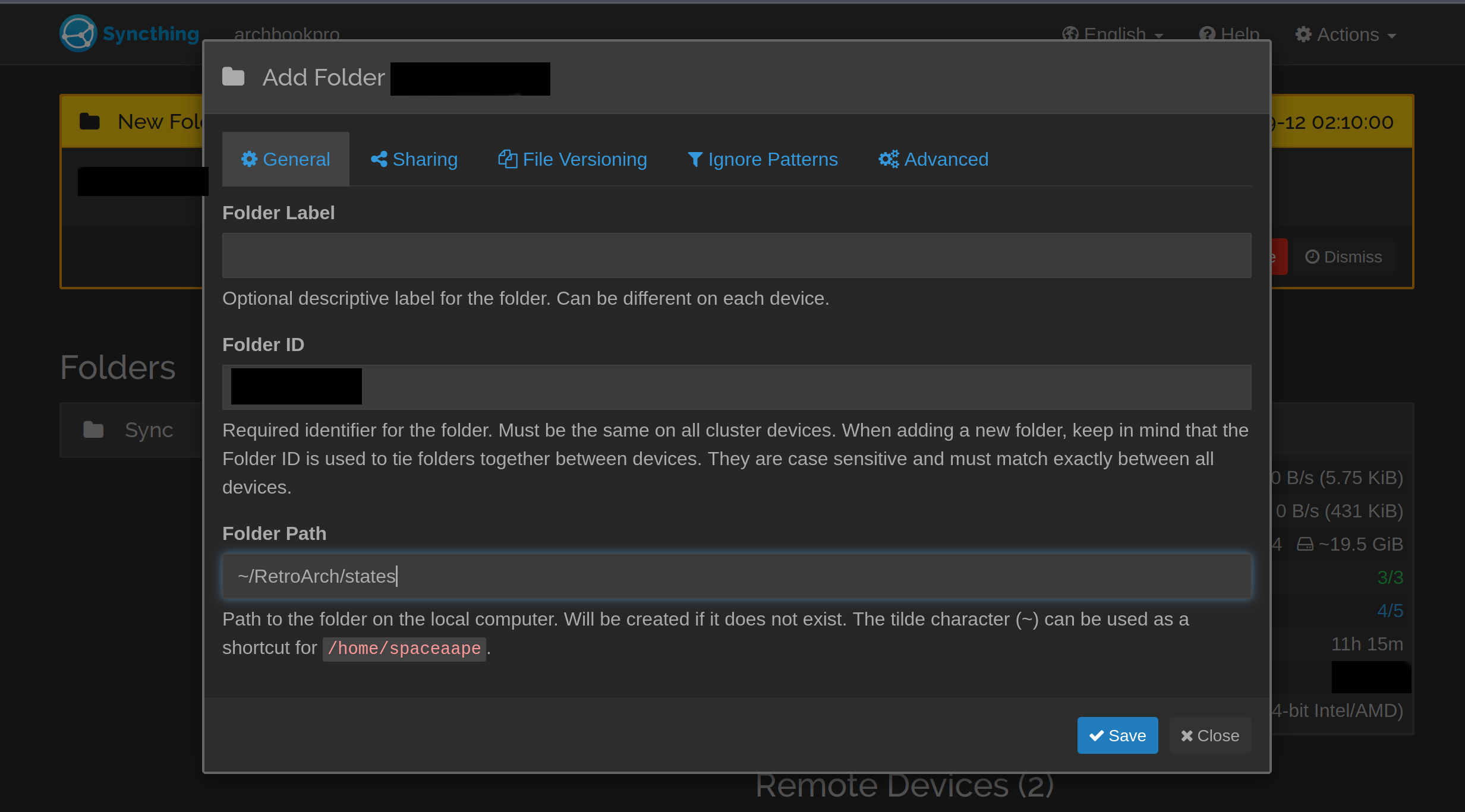Click the folder icon in Add Folder header

click(234, 77)
